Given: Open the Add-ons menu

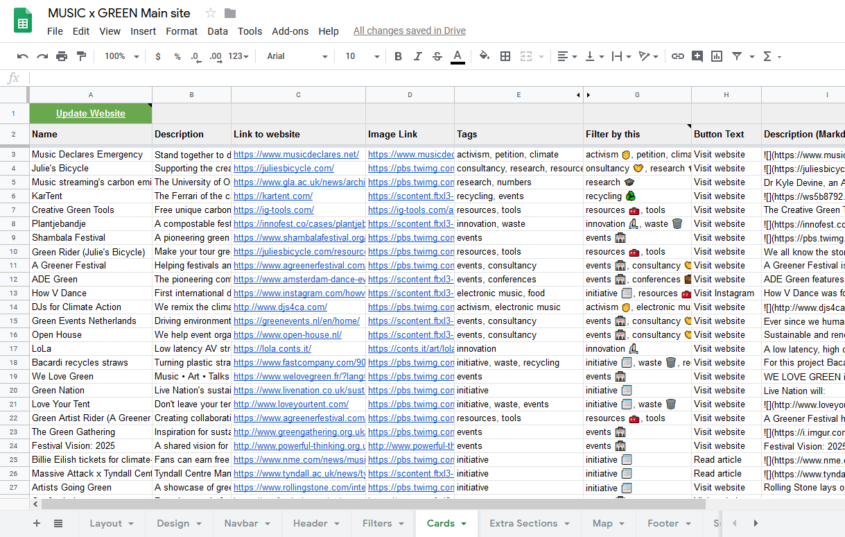Looking at the screenshot, I should point(290,31).
